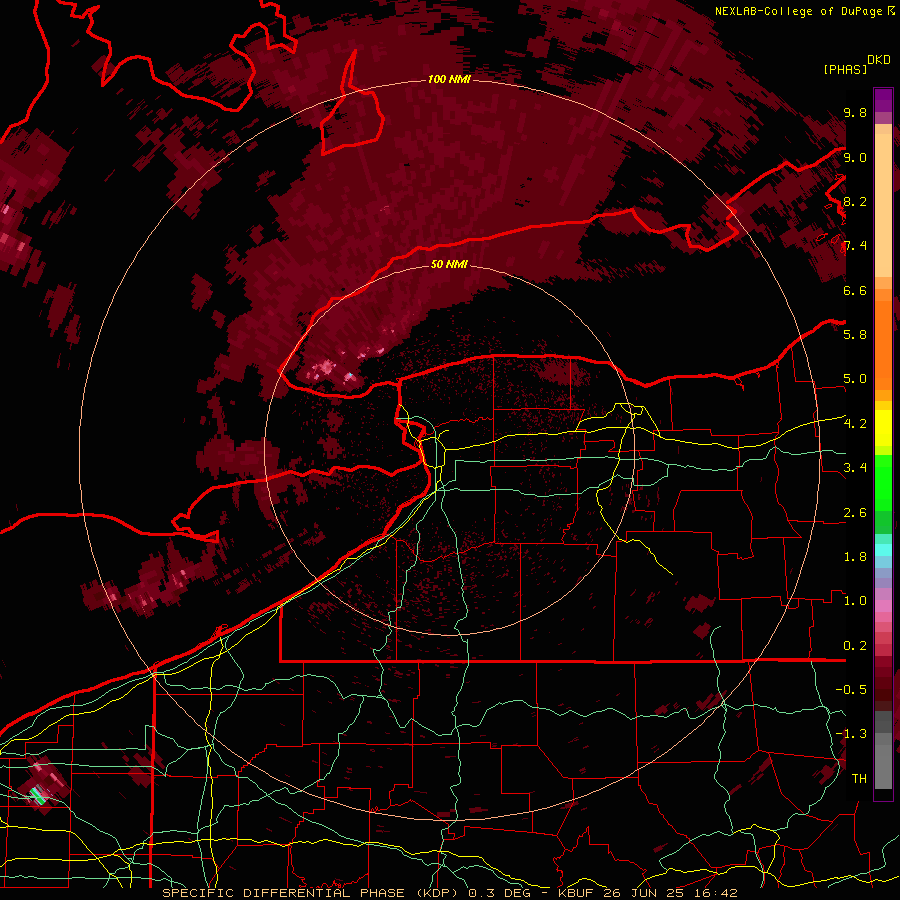Pick the purple top band of the color scale
This screenshot has width=900, height=900.
tap(883, 100)
